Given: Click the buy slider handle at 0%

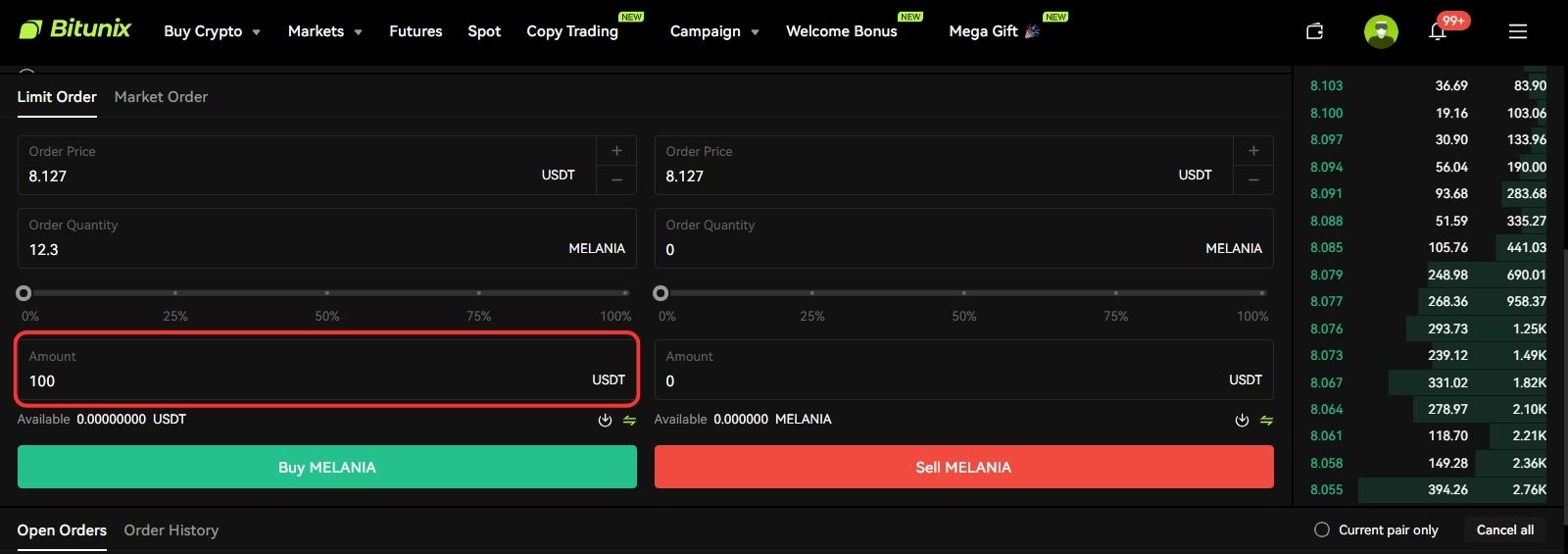Looking at the screenshot, I should click(x=24, y=293).
